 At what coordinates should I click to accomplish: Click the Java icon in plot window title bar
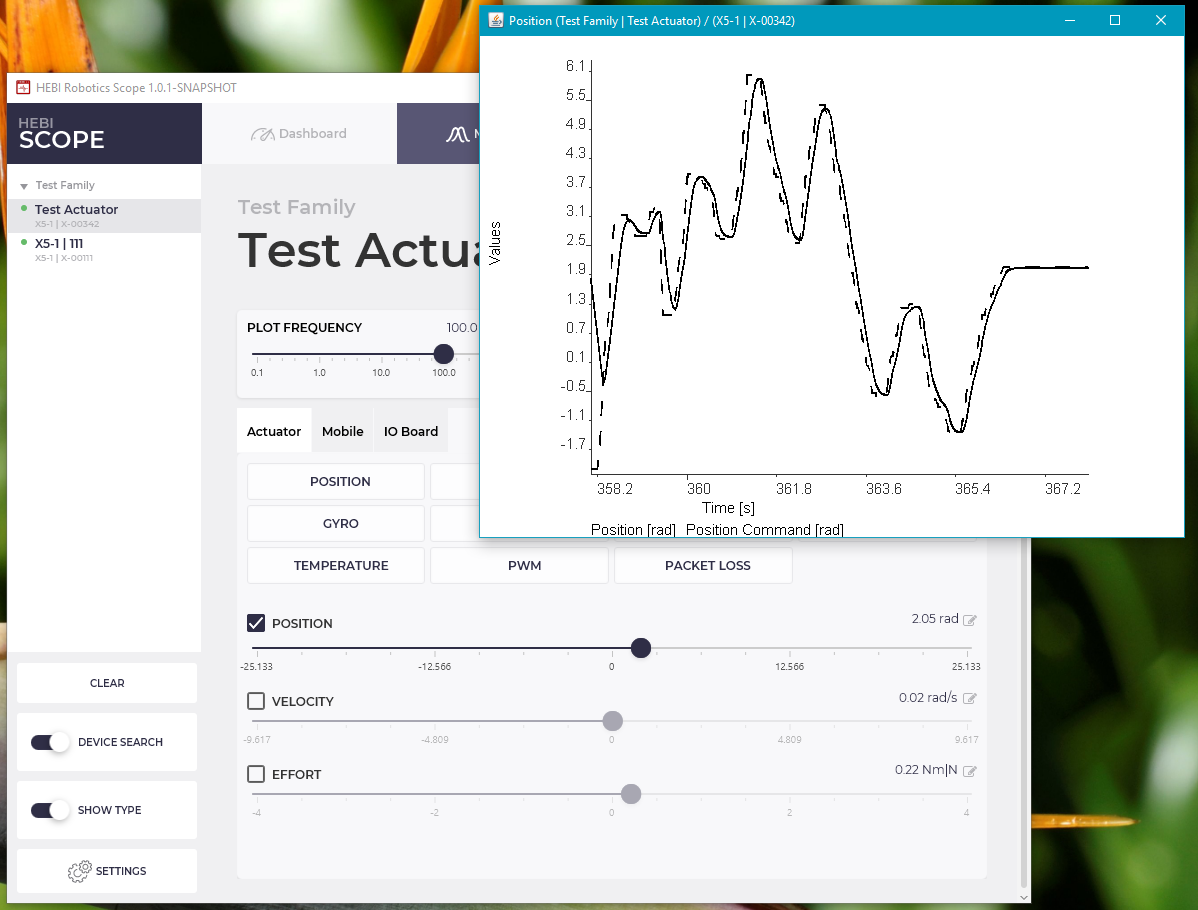495,19
